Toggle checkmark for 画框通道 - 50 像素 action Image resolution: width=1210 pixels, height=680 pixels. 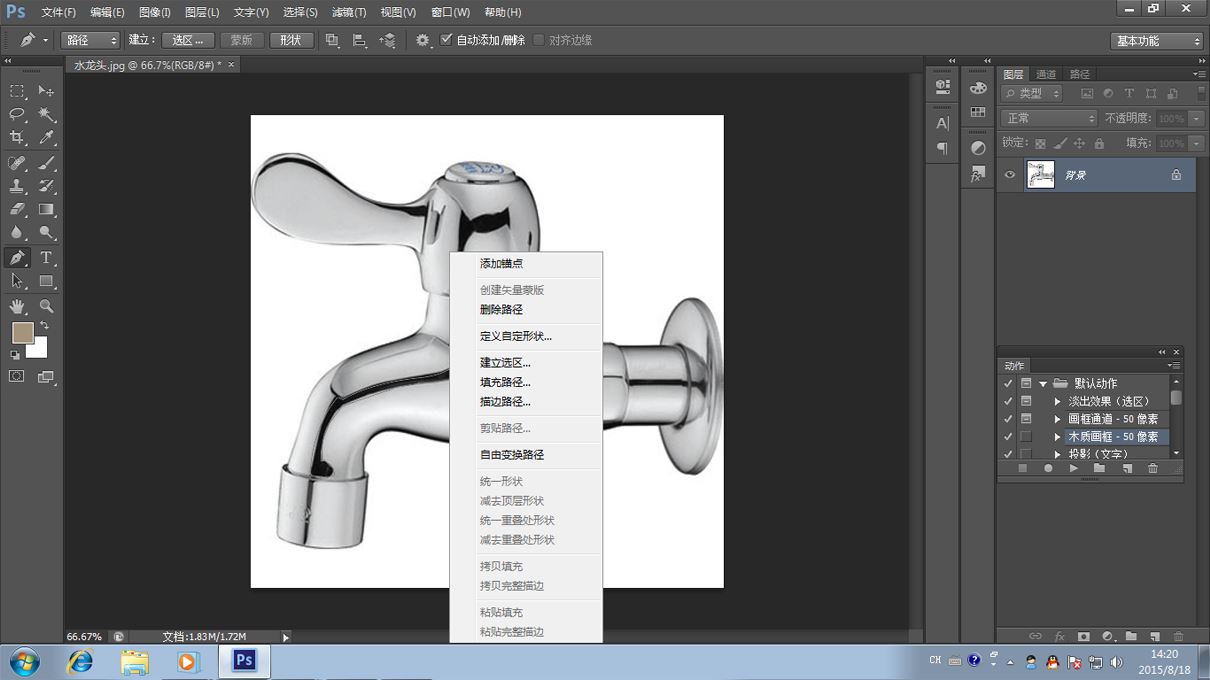tap(1008, 419)
